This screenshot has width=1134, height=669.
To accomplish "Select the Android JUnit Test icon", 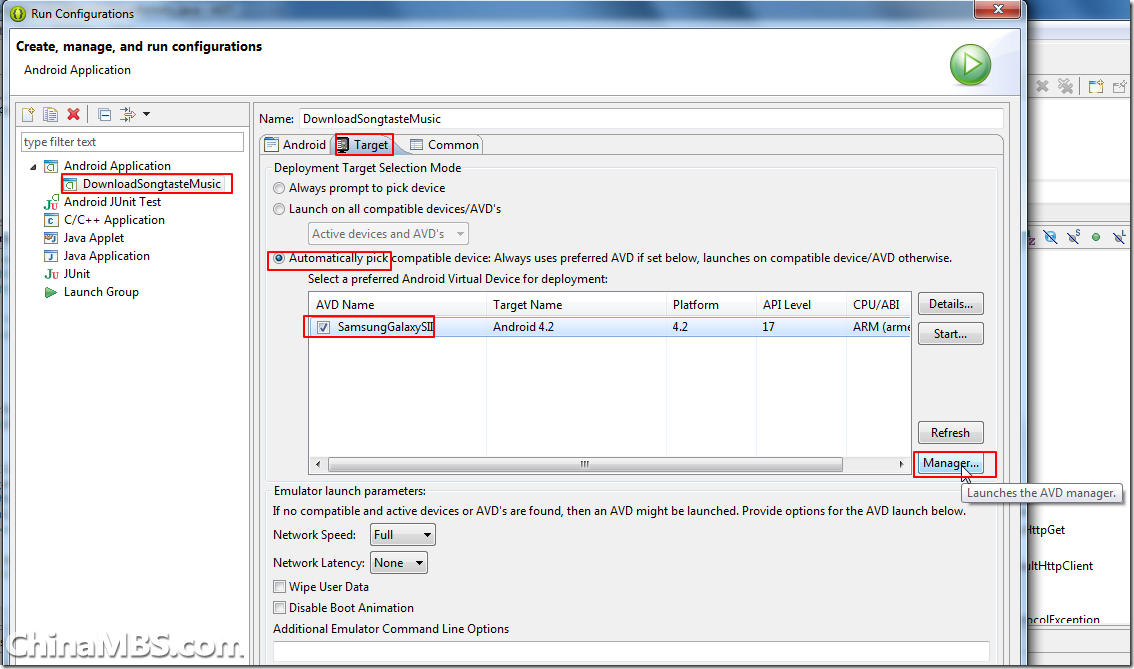I will (51, 203).
